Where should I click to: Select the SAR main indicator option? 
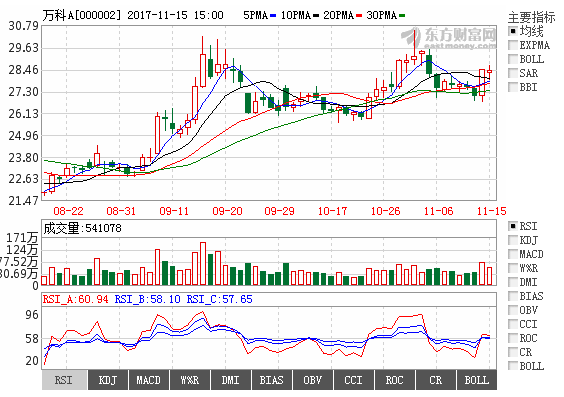tap(513, 73)
